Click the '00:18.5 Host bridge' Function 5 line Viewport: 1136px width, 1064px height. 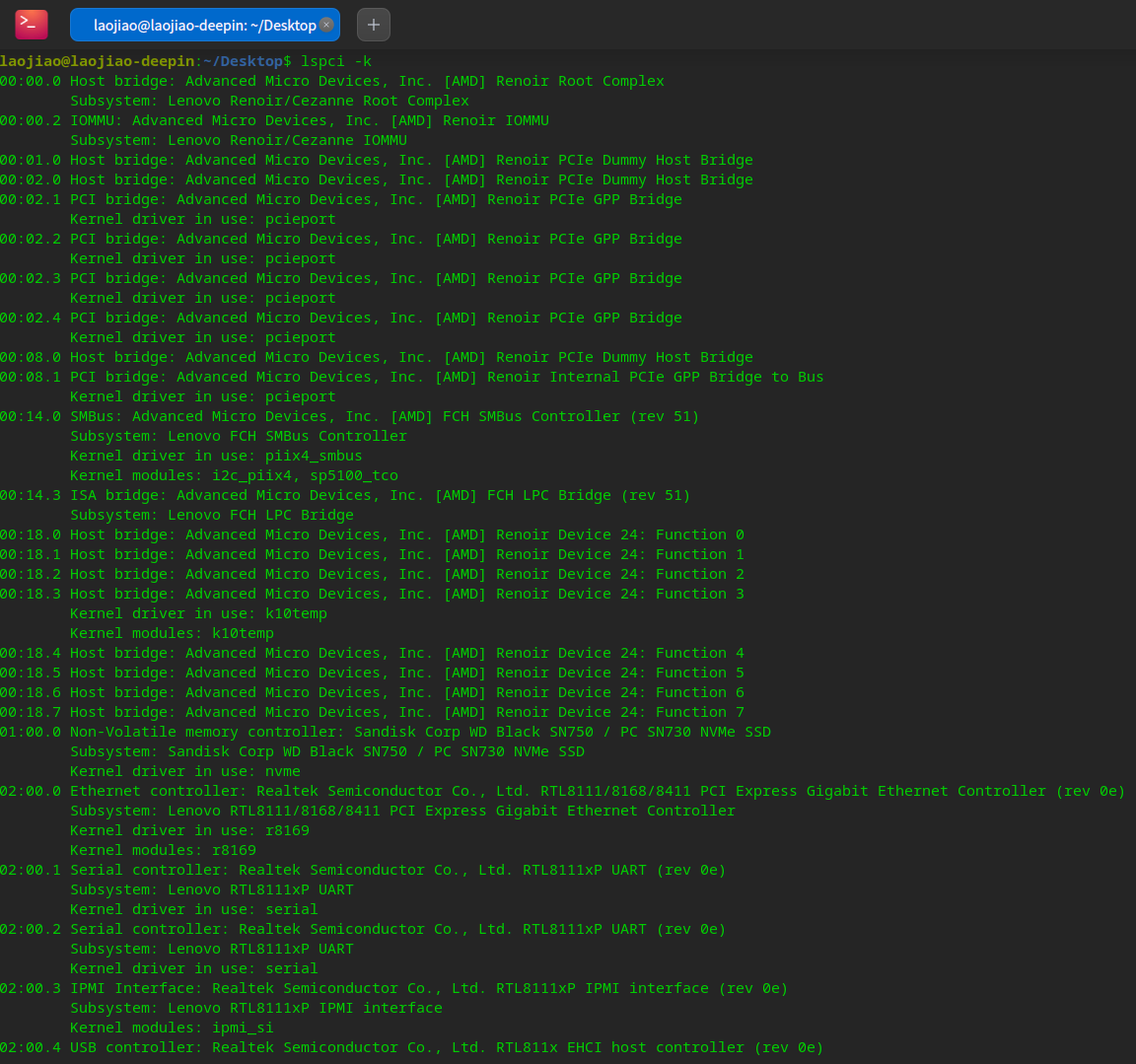point(373,673)
